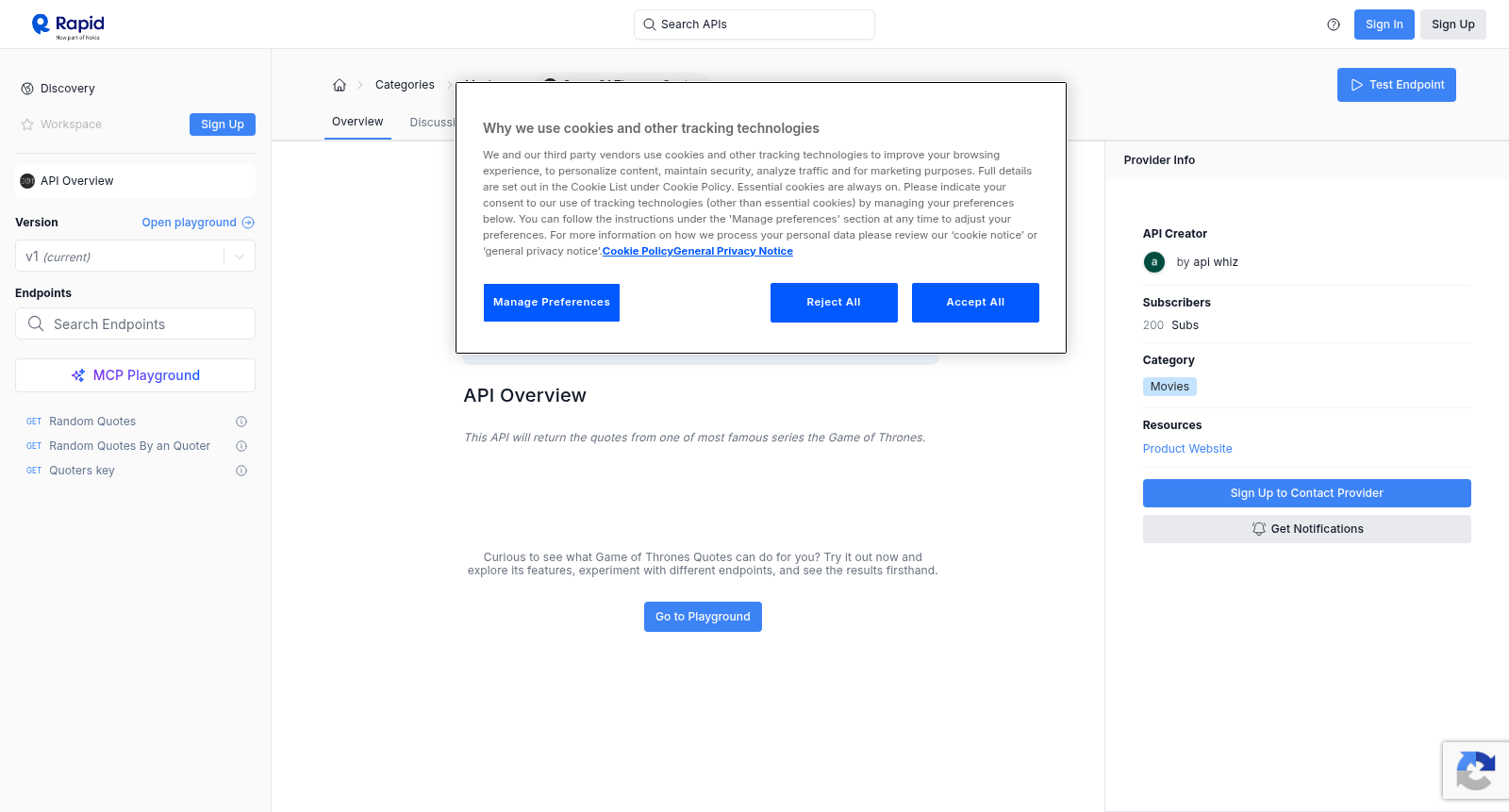Click the api whiz creator avatar
The height and width of the screenshot is (812, 1509).
(x=1154, y=262)
